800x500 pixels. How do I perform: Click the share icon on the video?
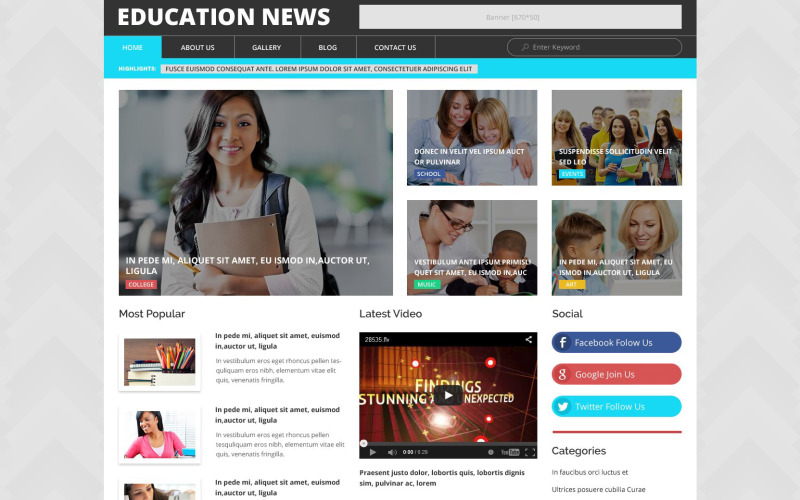528,340
